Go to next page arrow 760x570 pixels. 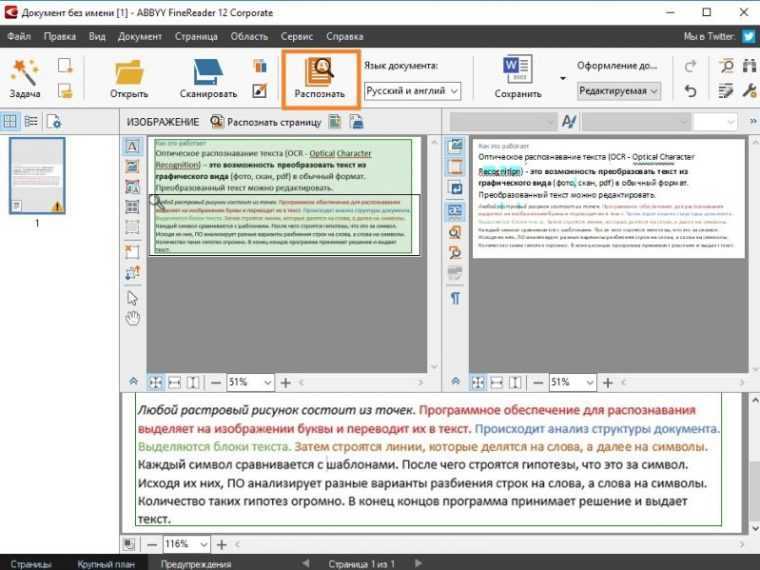coord(418,563)
